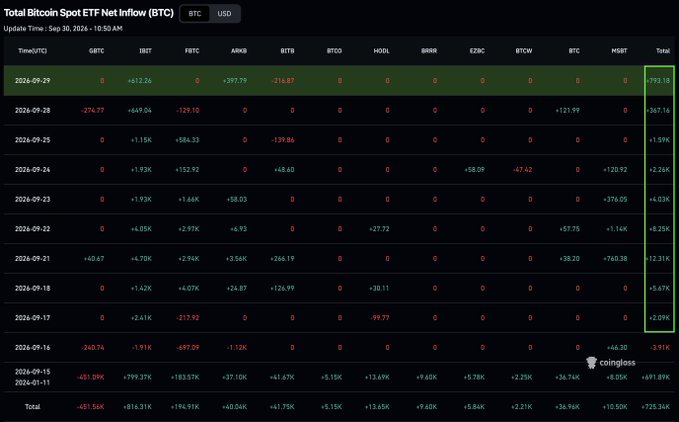
Task: Click the +30.11 HODL value
Action: coord(379,288)
